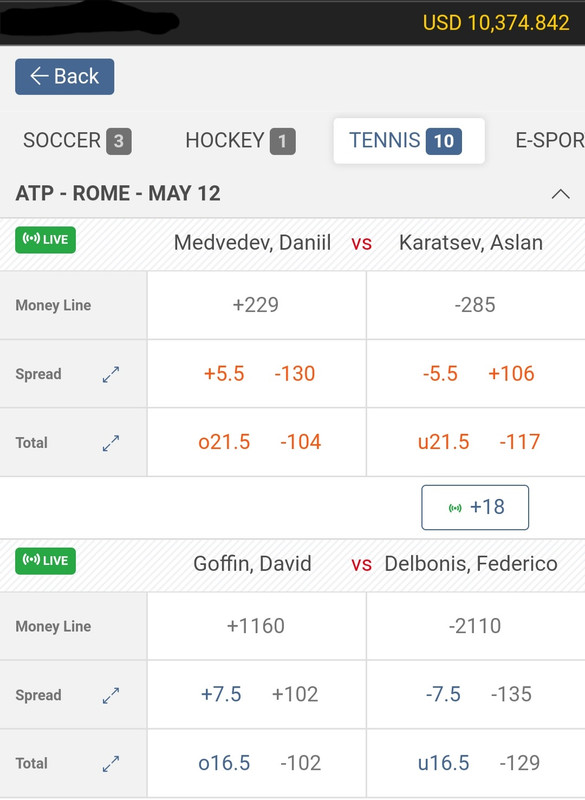Pick Karatsev money line -285

tap(475, 305)
